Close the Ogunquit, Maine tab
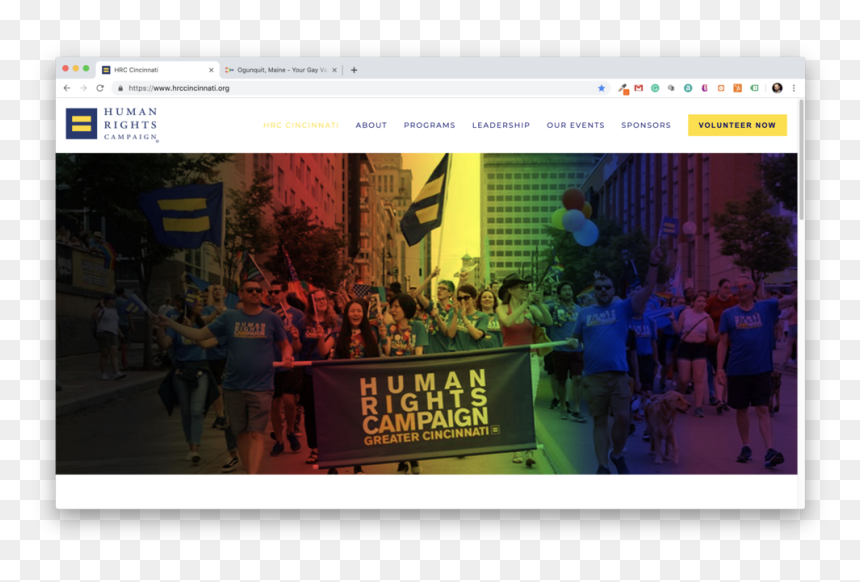This screenshot has width=860, height=582. click(334, 70)
